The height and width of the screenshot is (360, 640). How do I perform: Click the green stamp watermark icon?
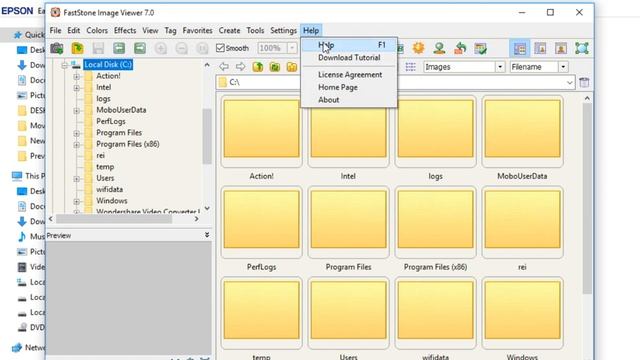click(439, 48)
